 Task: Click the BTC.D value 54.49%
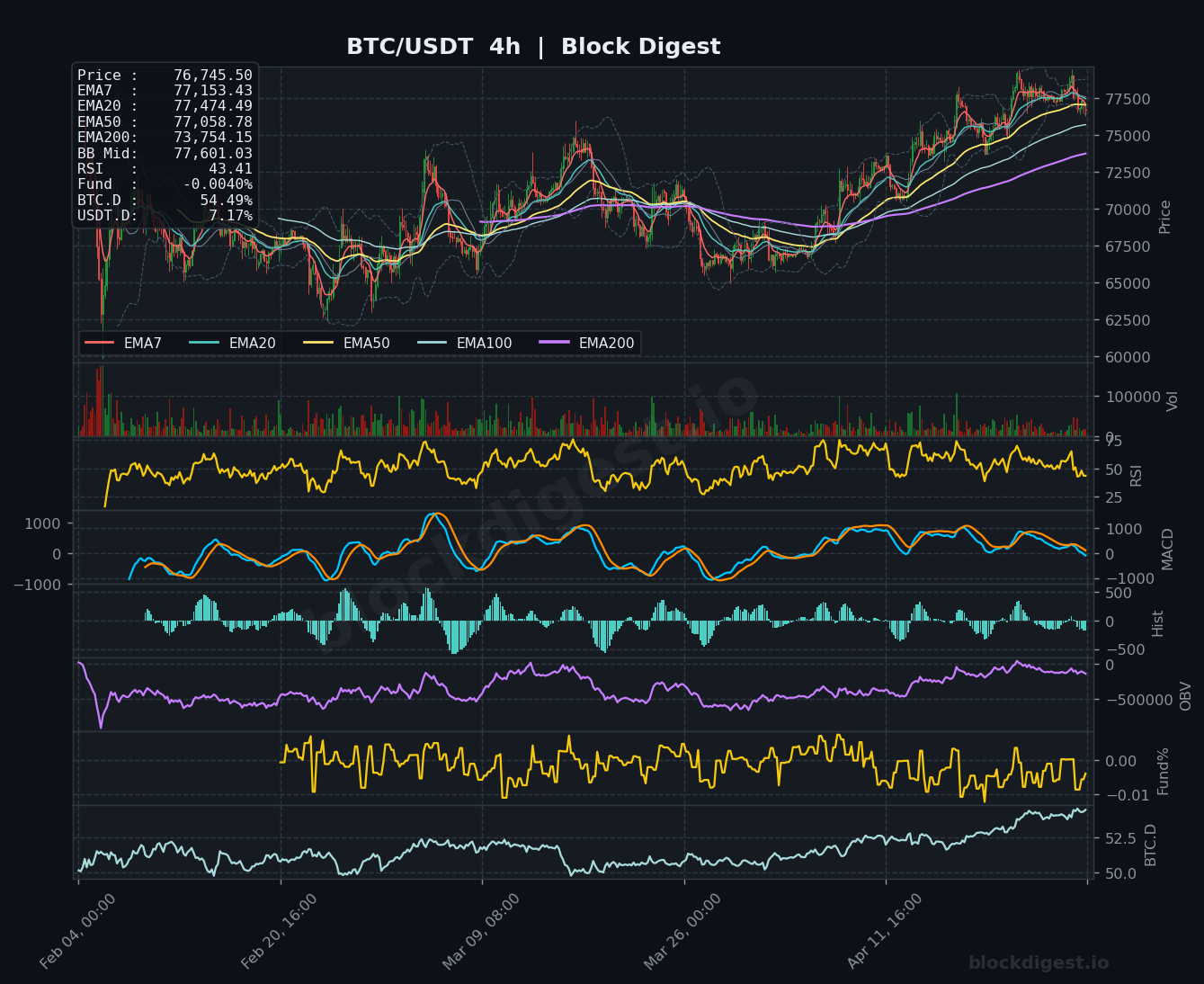click(226, 200)
